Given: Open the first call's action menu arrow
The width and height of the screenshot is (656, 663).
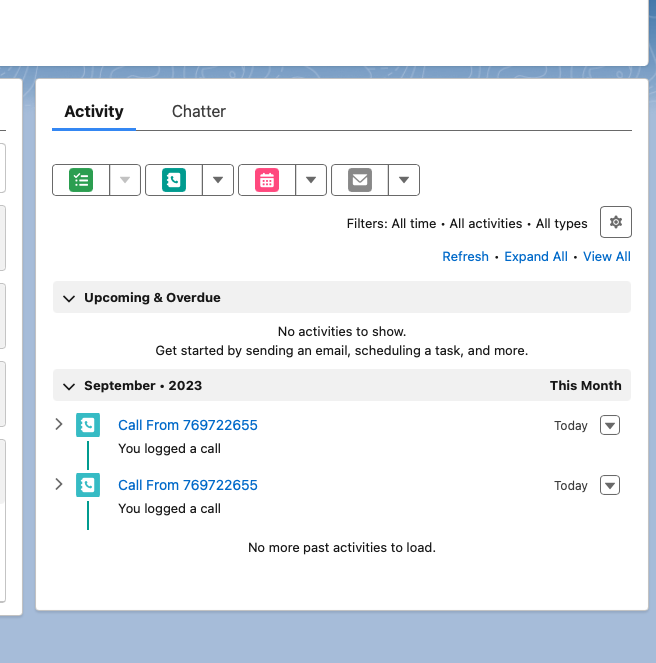Looking at the screenshot, I should (610, 425).
